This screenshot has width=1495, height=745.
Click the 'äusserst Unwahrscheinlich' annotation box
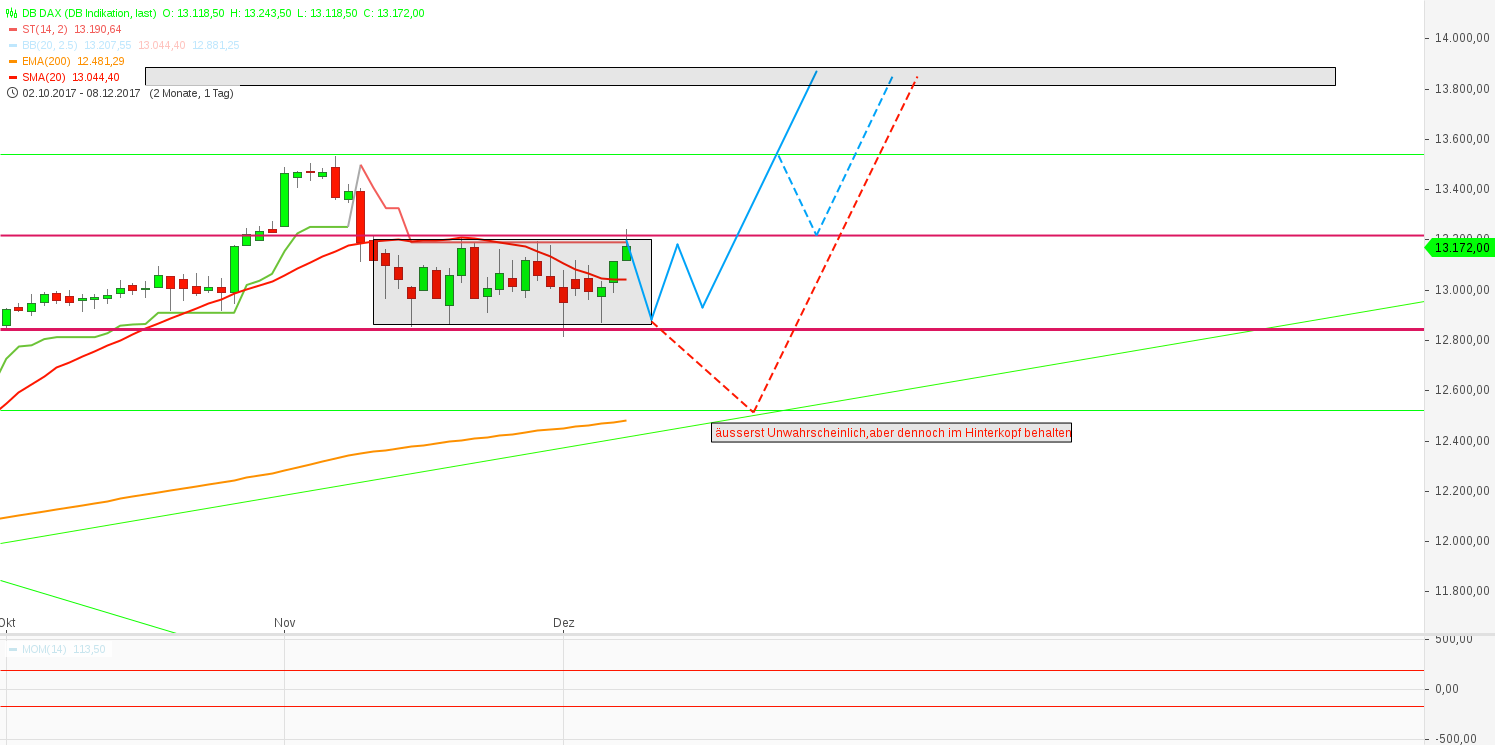click(x=892, y=433)
